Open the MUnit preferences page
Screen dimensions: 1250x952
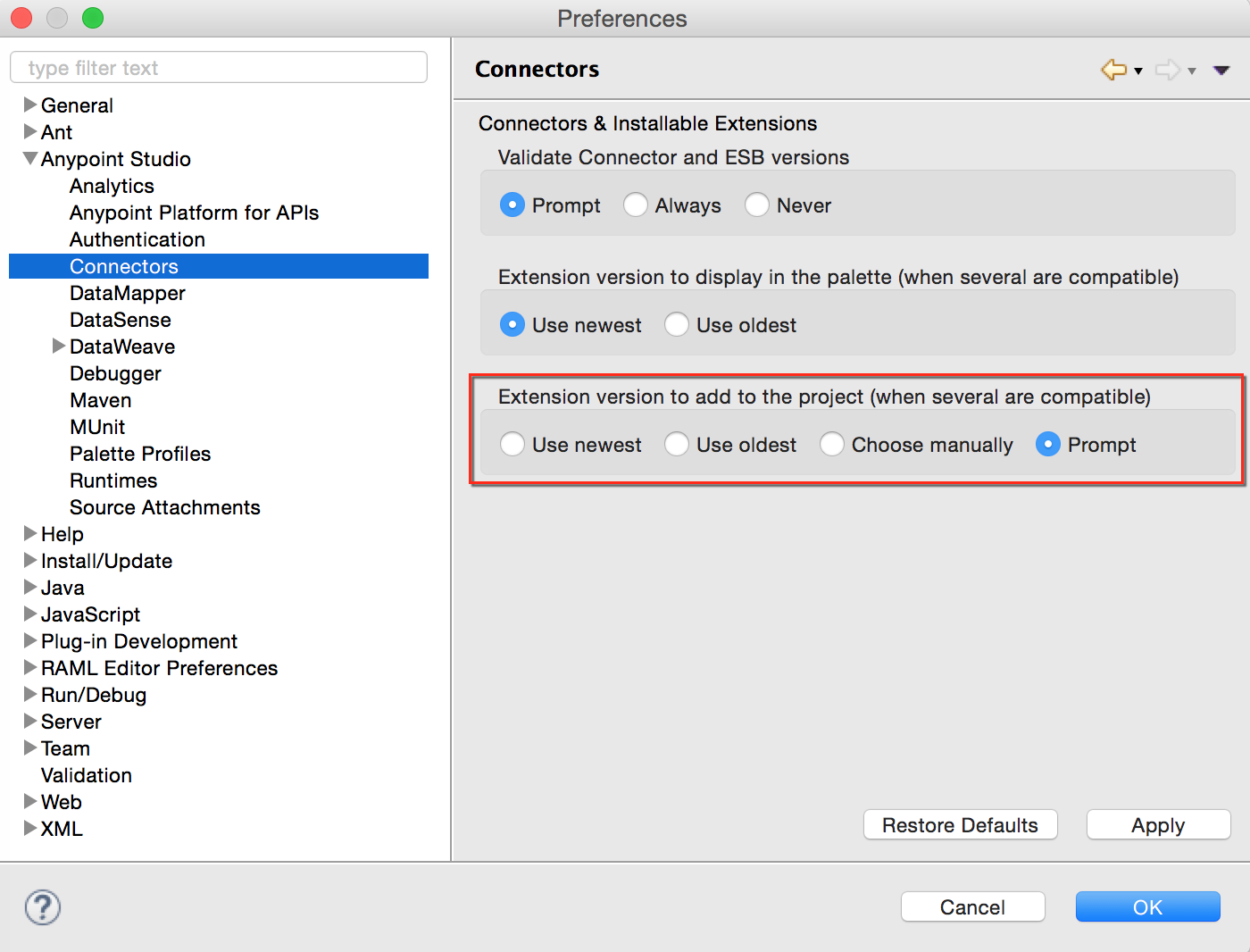96,427
